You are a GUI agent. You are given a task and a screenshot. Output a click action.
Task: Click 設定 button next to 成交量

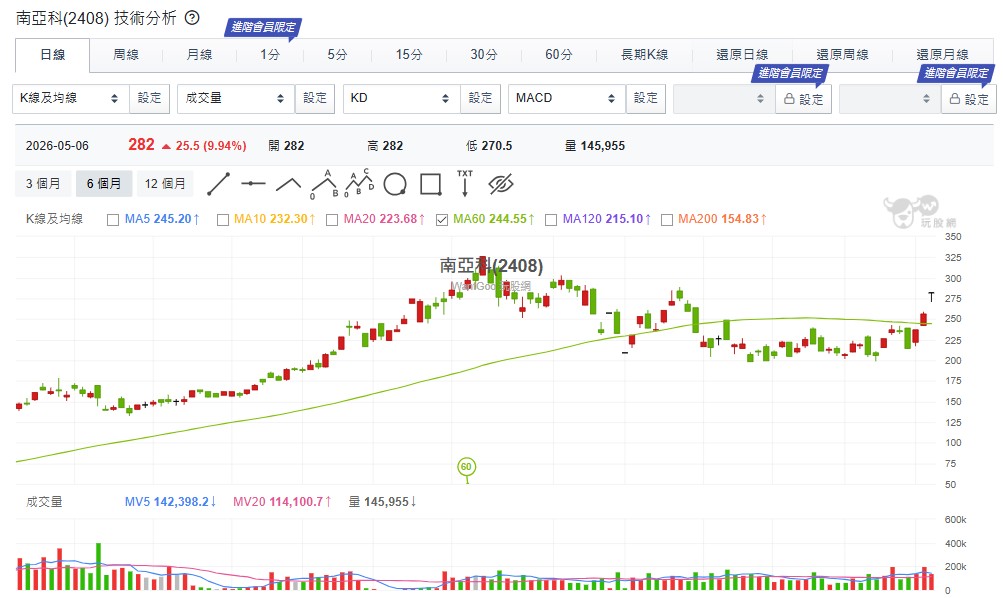pos(315,98)
